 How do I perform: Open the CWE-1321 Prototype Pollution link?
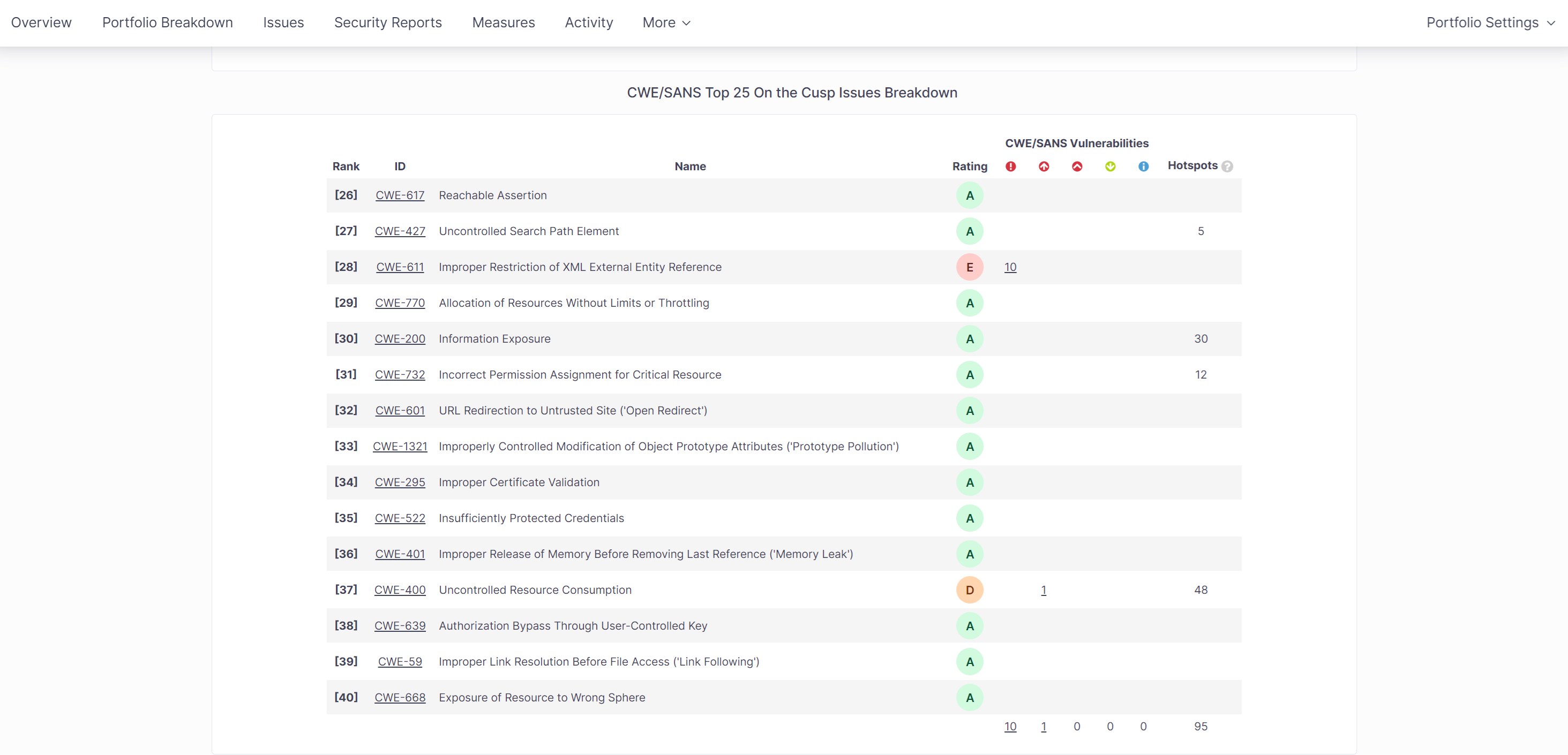click(399, 447)
